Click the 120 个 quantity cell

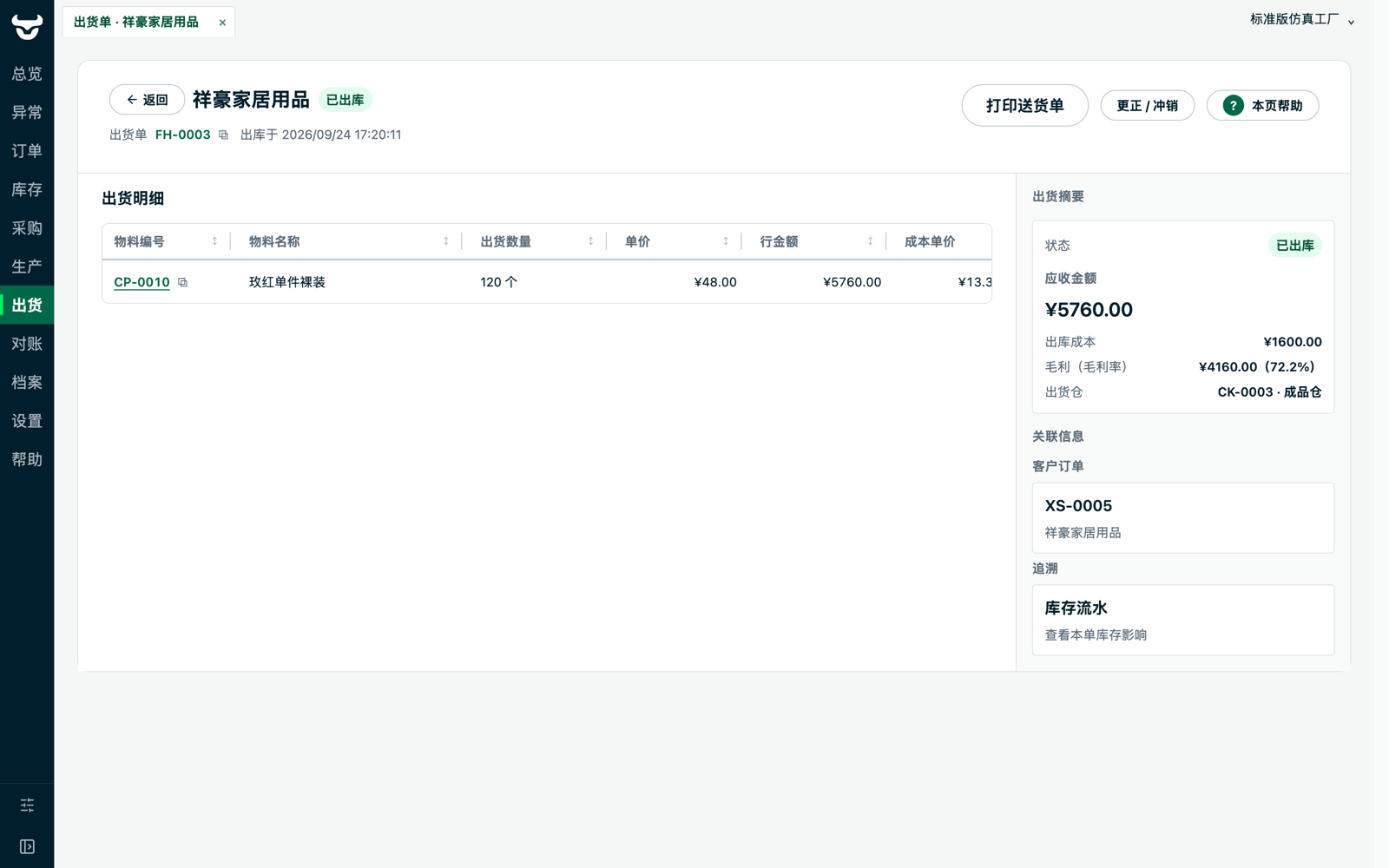click(x=498, y=282)
